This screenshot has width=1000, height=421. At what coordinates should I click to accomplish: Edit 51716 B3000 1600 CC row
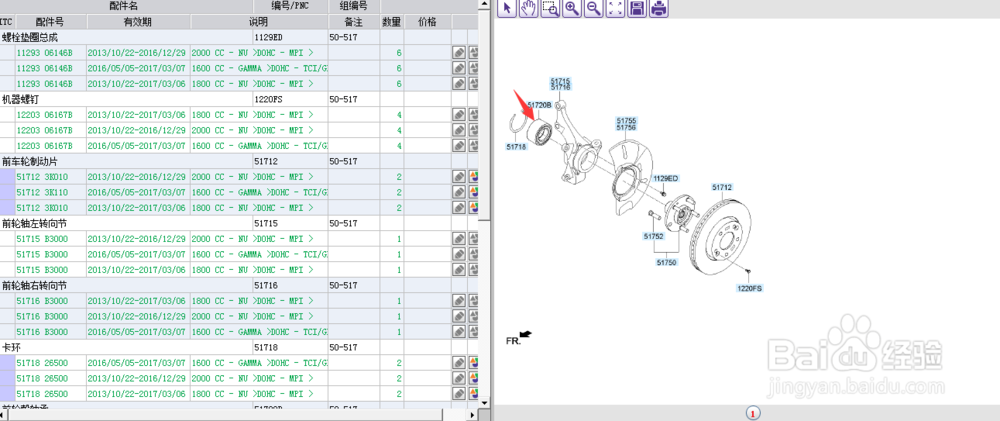click(459, 332)
